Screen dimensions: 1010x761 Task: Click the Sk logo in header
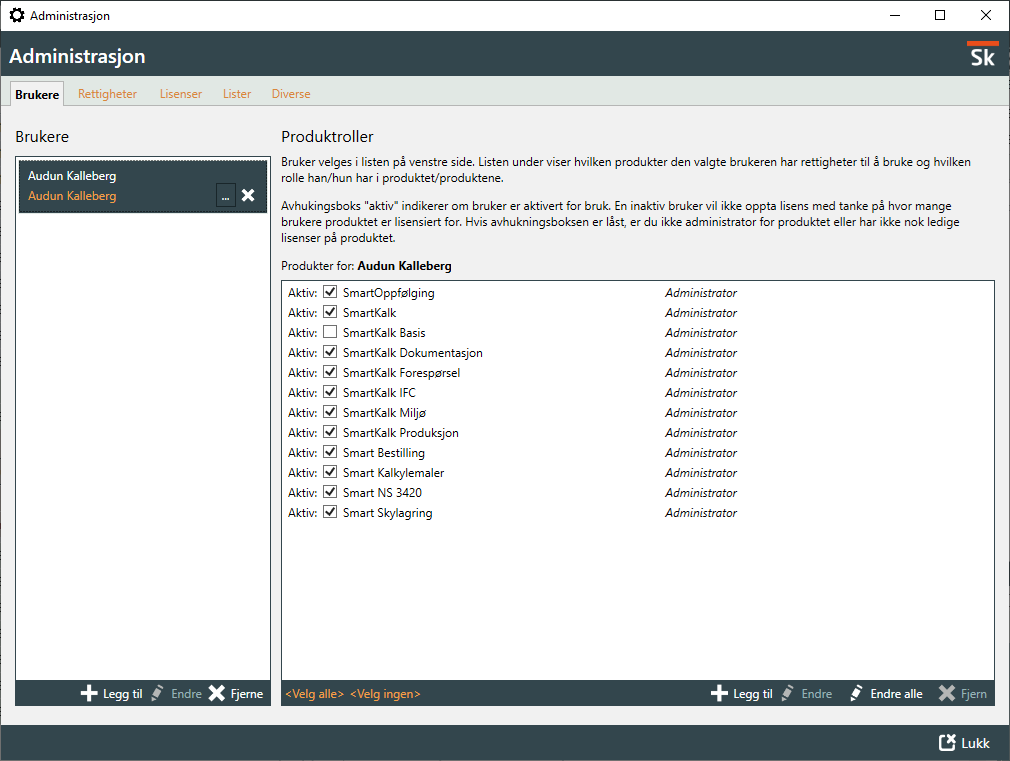tap(982, 55)
